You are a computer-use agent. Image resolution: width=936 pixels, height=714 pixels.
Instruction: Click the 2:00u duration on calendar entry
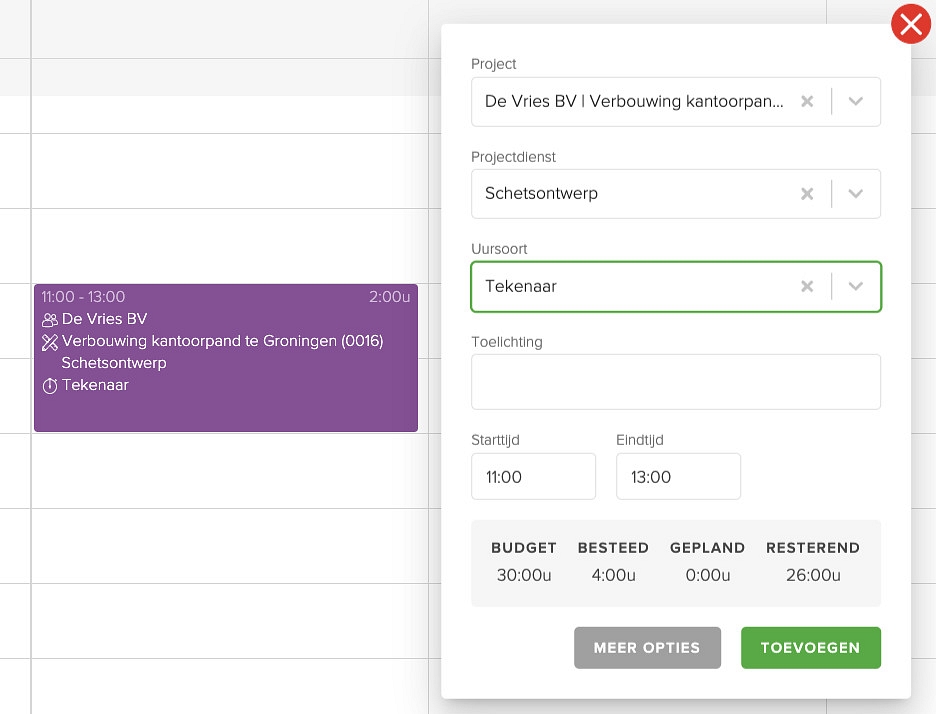coord(391,297)
